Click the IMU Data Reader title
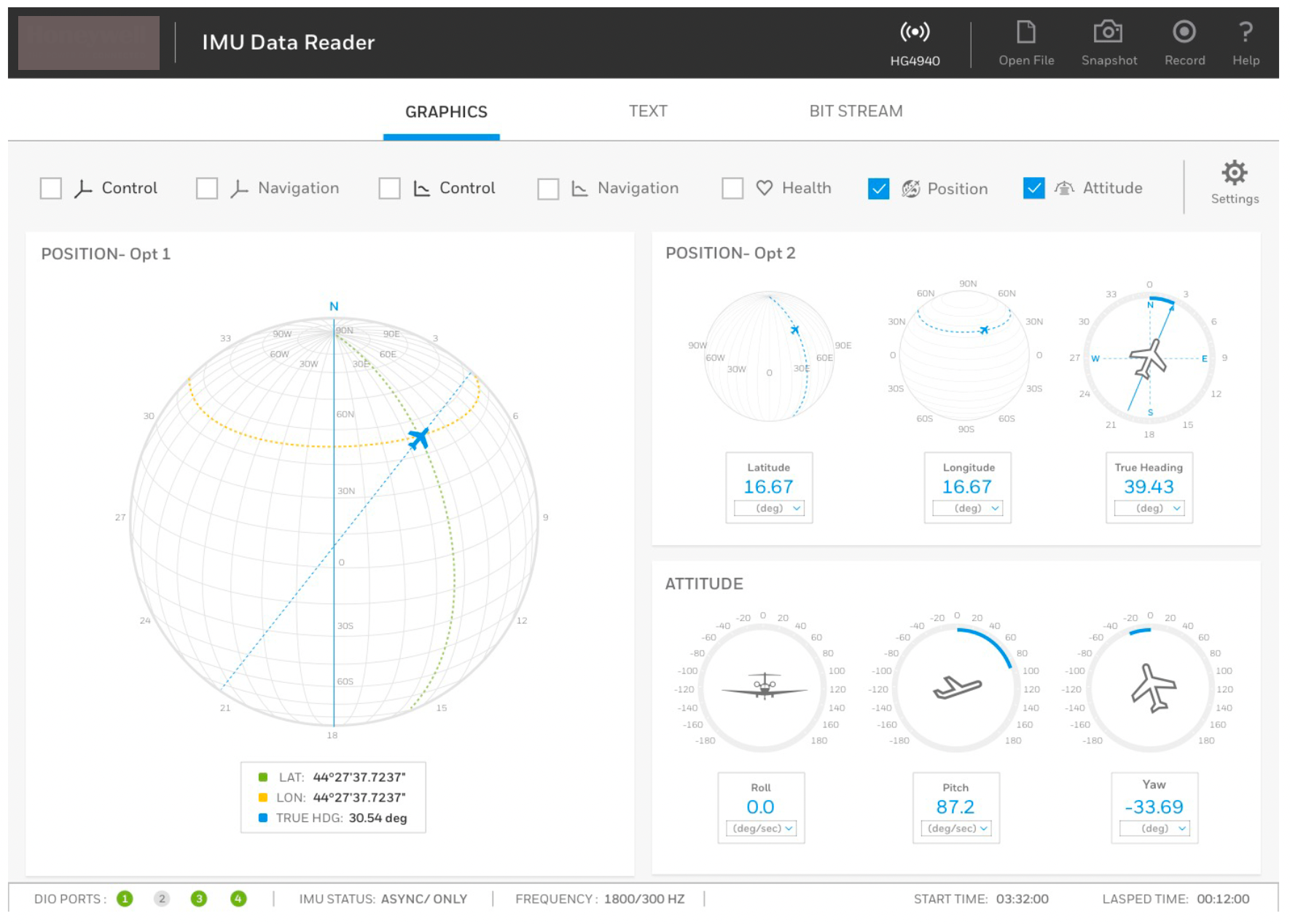 288,42
